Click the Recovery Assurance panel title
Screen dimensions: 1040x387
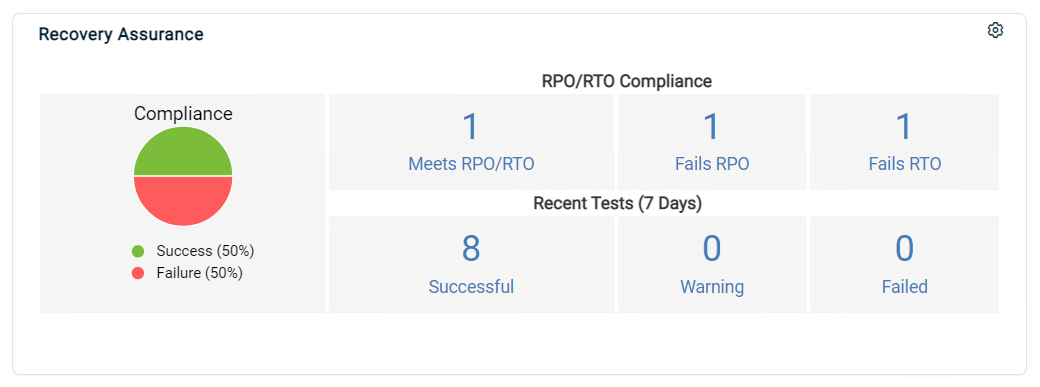[x=121, y=34]
